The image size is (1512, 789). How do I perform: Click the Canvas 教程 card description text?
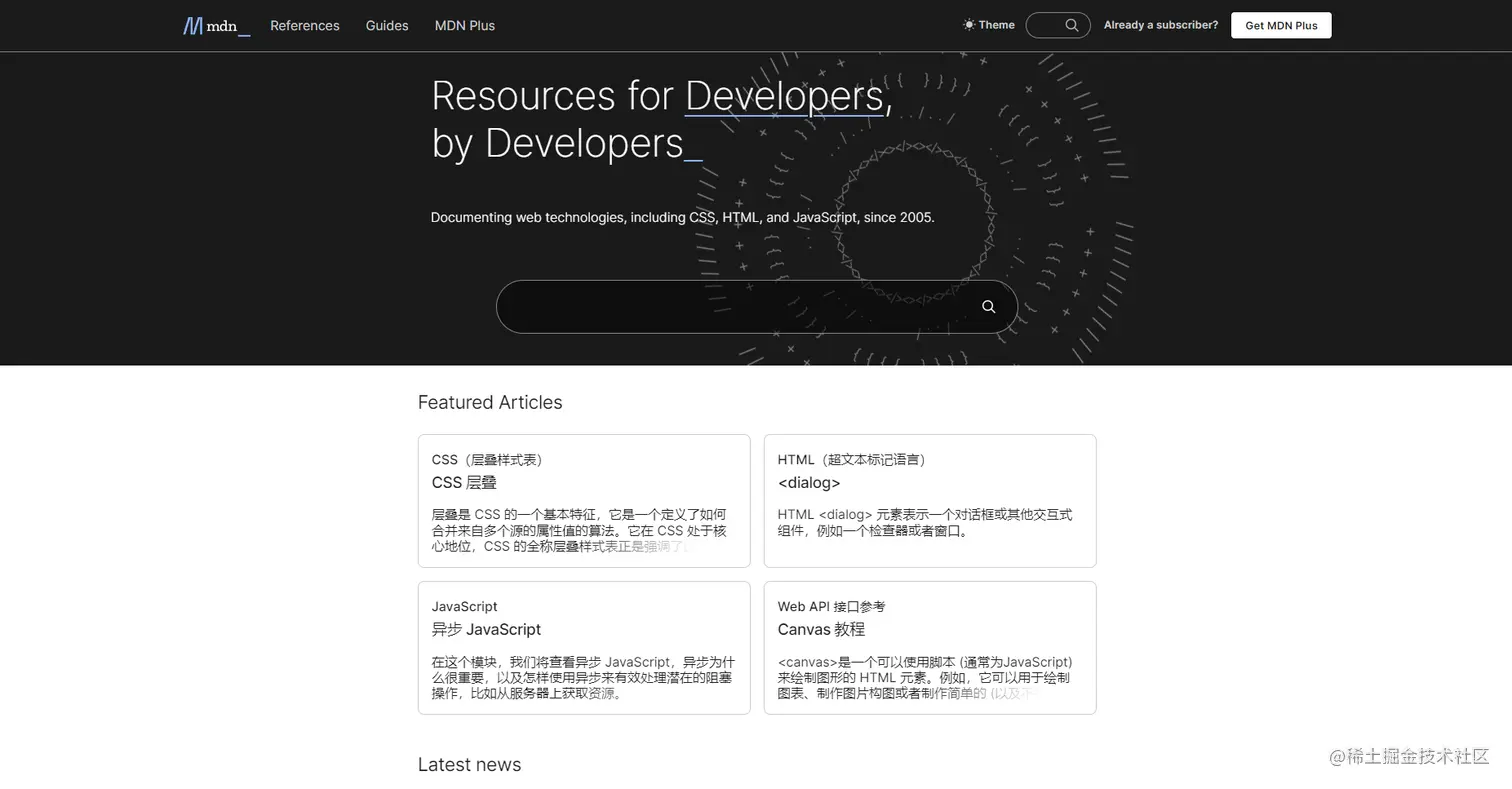[925, 678]
